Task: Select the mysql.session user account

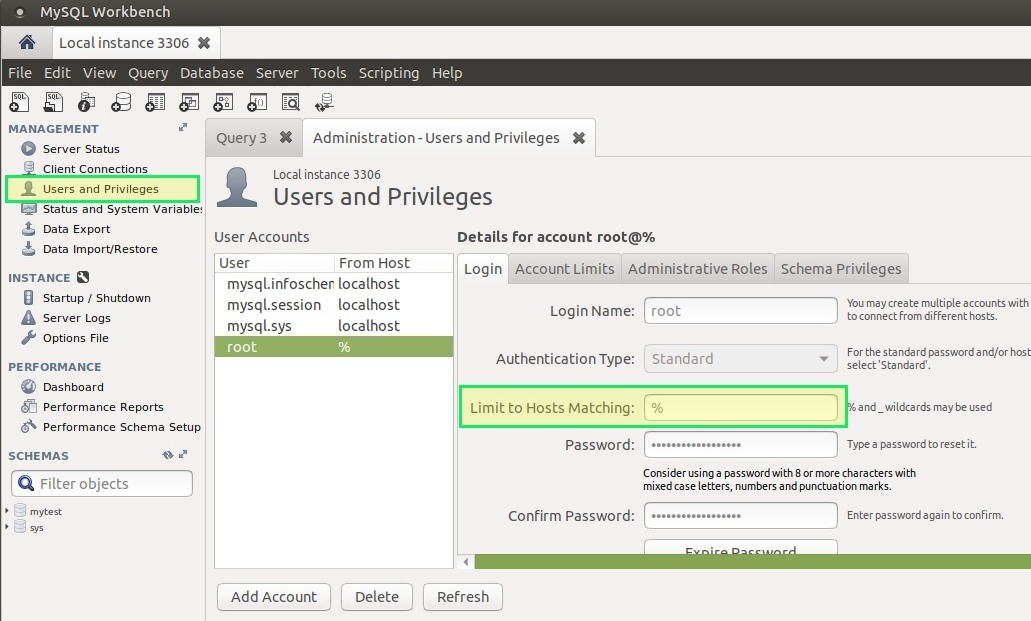Action: click(x=274, y=304)
